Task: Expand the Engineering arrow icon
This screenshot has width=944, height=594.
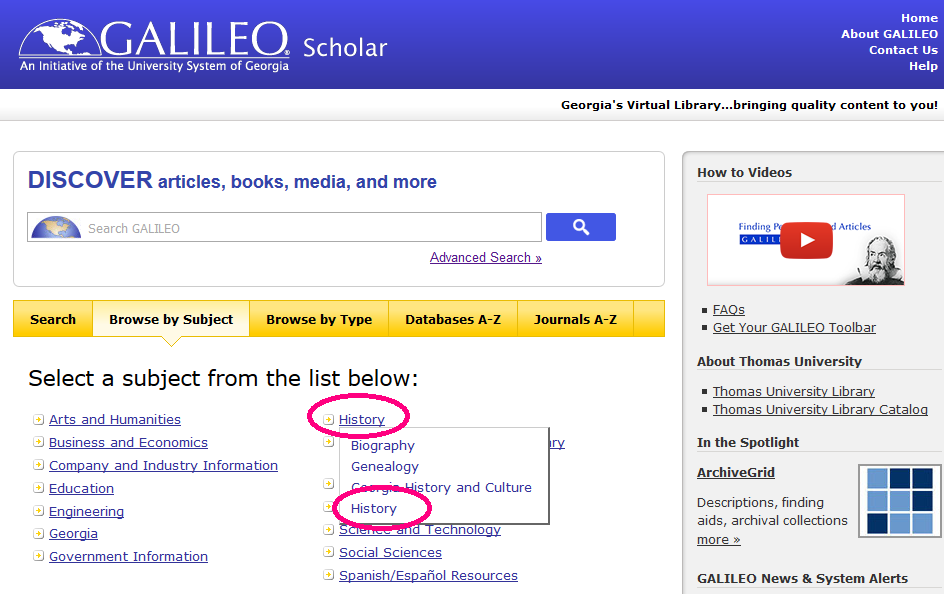Action: pos(39,511)
